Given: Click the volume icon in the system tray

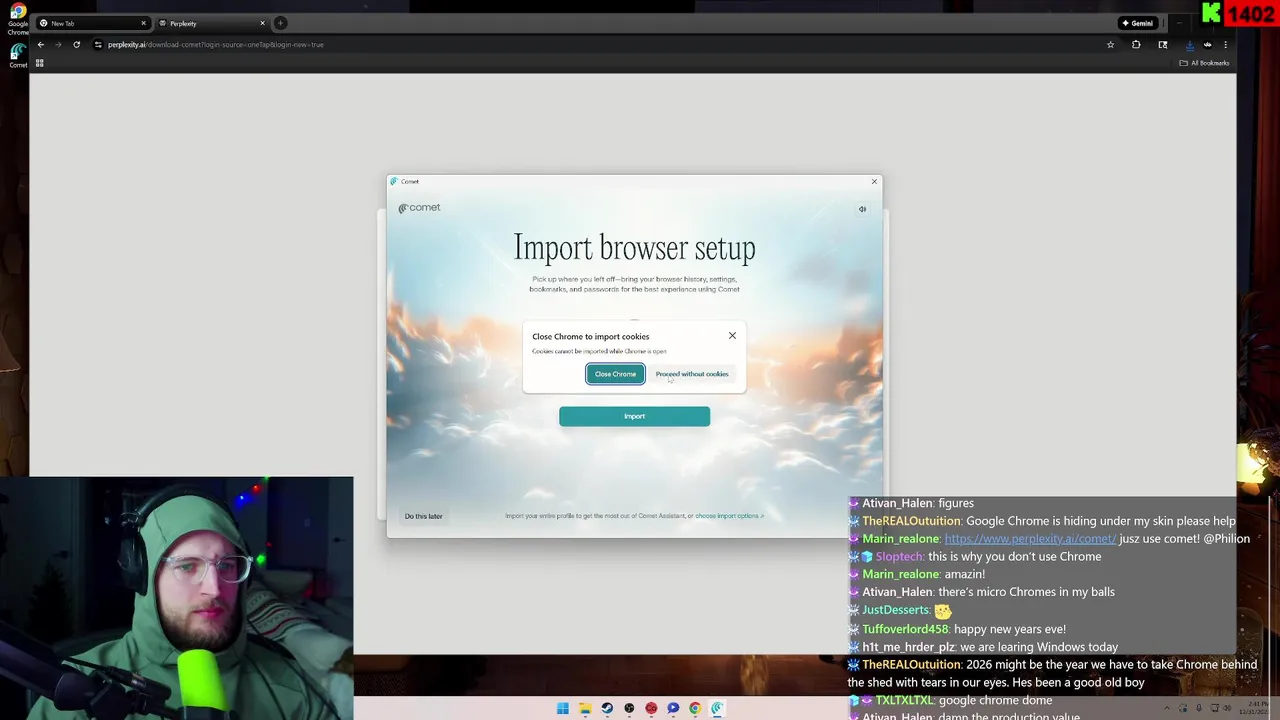Looking at the screenshot, I should (x=1227, y=708).
